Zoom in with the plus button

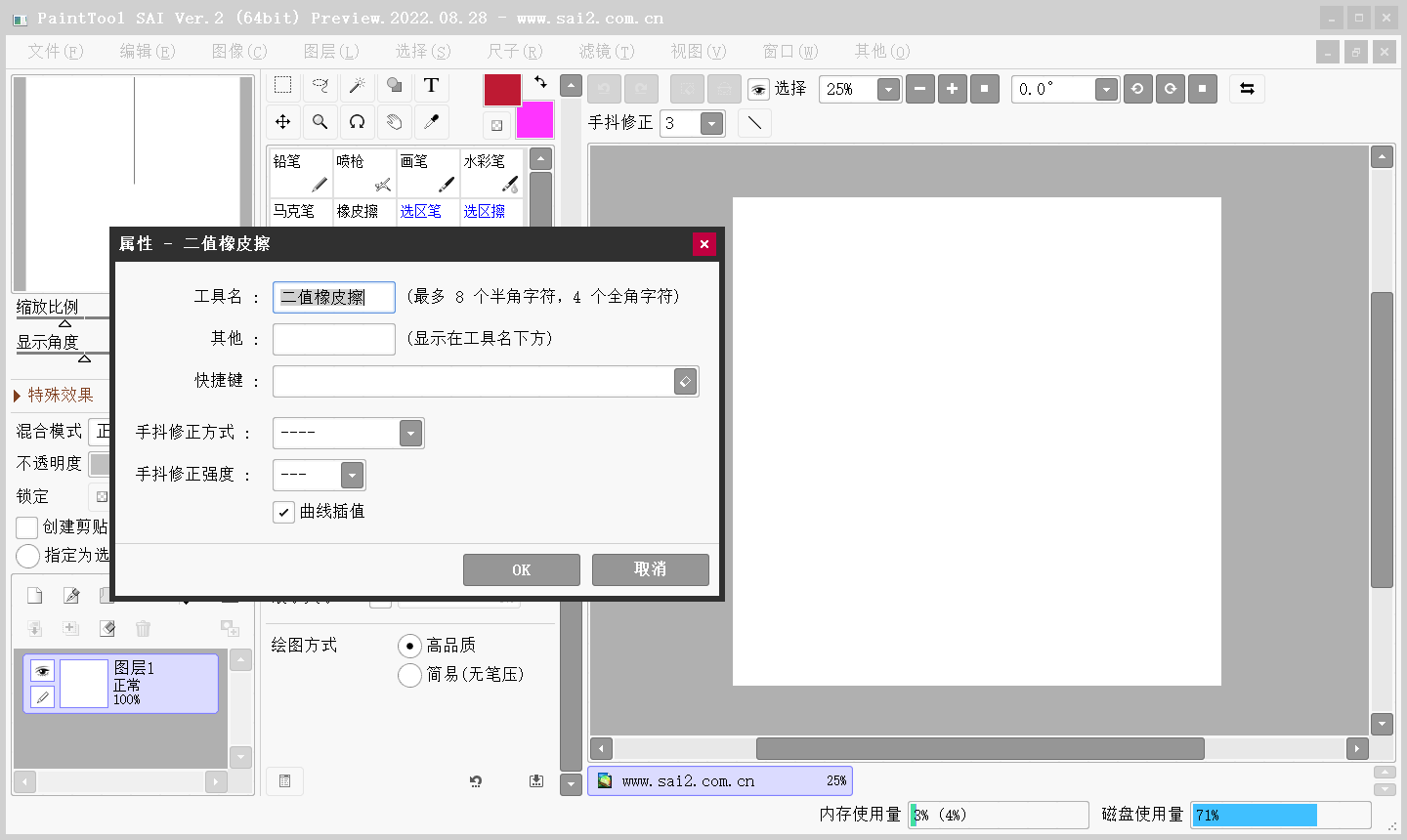[953, 89]
